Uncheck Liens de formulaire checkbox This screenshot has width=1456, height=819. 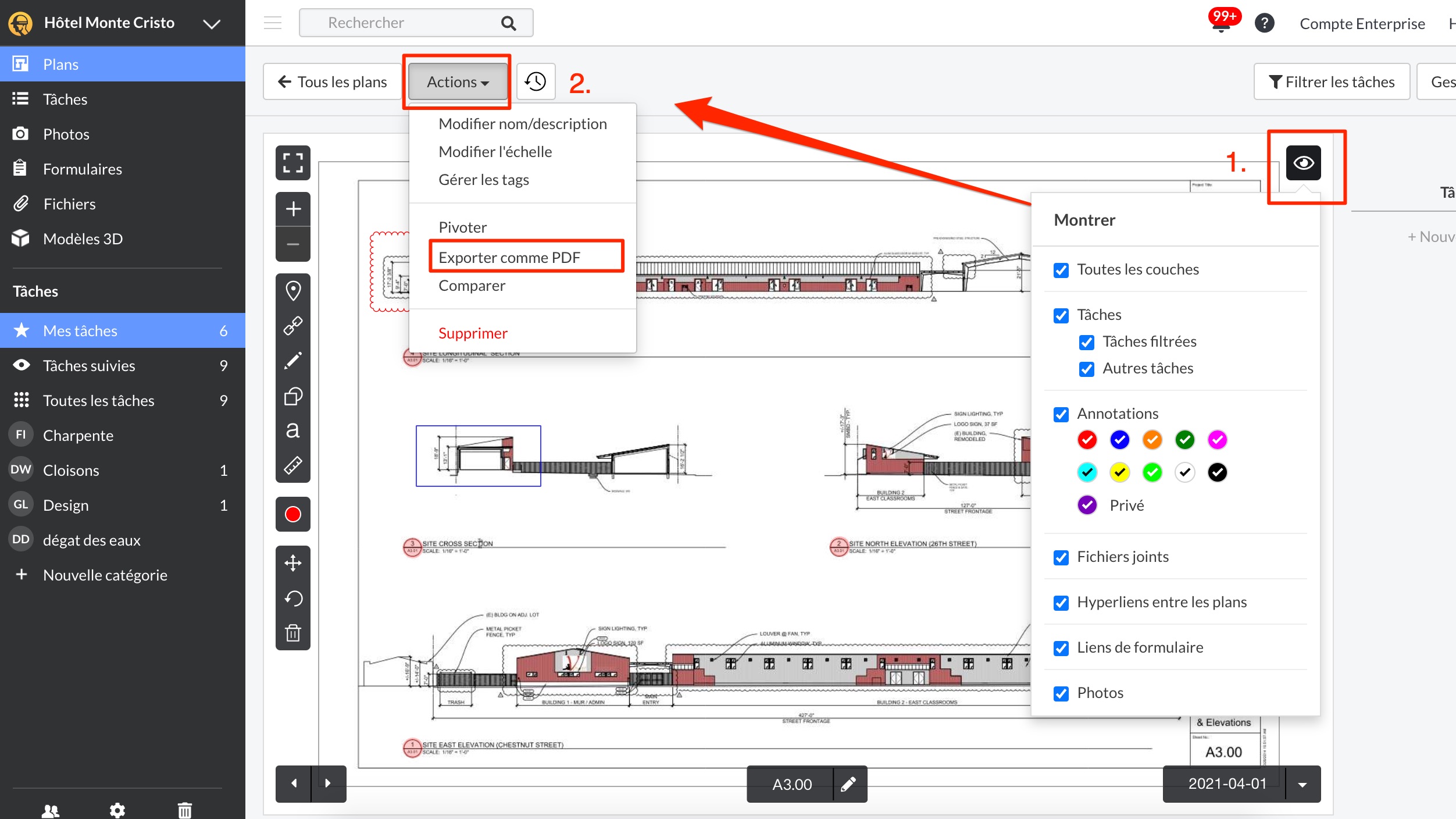tap(1061, 648)
